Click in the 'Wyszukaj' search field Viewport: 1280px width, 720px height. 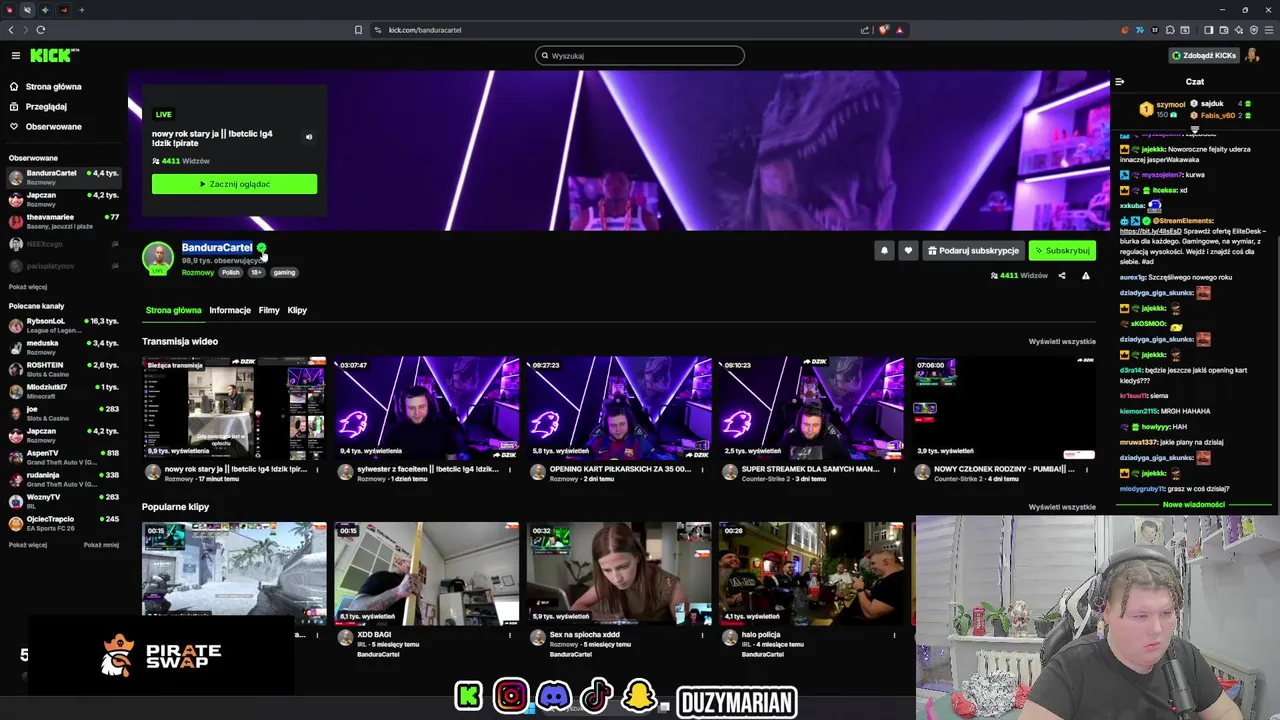(640, 56)
